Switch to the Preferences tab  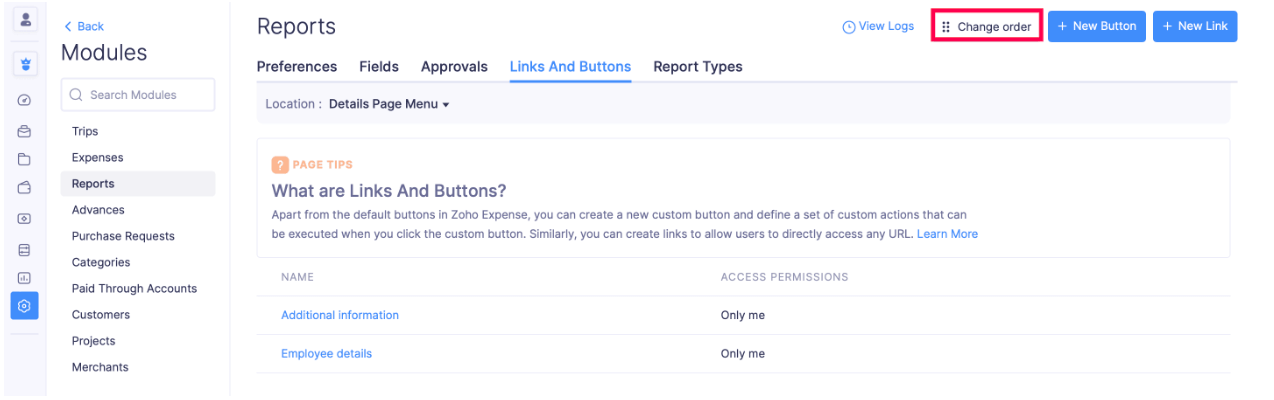coord(297,67)
